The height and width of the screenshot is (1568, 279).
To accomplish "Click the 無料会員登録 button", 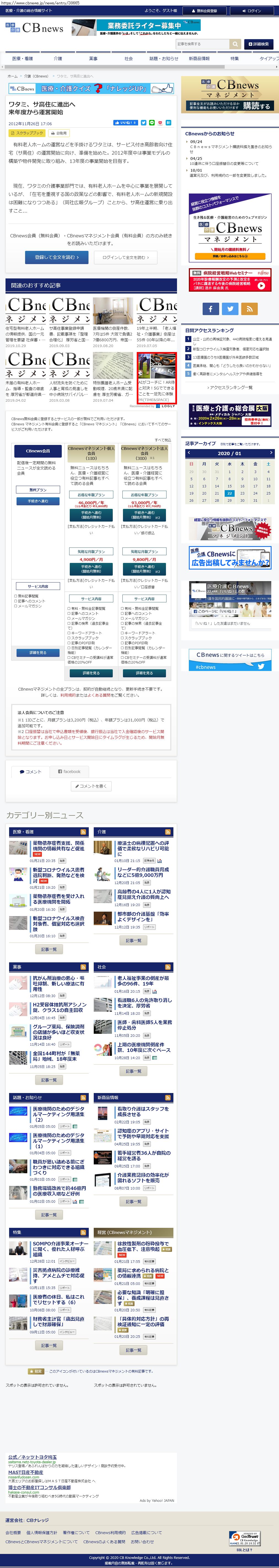I will 205,10.
